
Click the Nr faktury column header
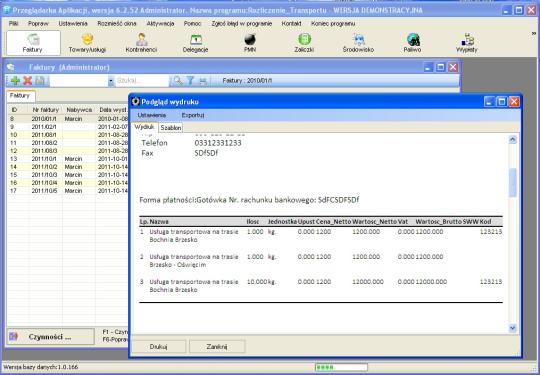45,110
